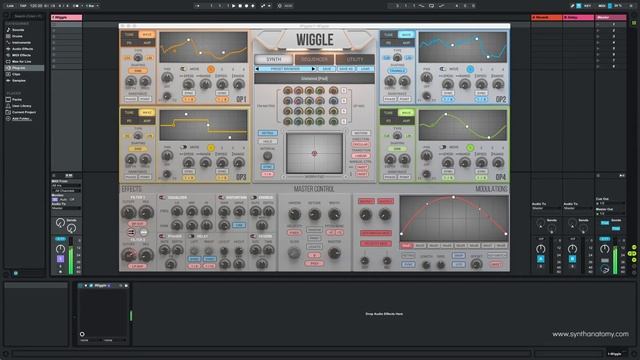The height and width of the screenshot is (360, 640).
Task: Open the Clips browser category
Action: pos(16,74)
